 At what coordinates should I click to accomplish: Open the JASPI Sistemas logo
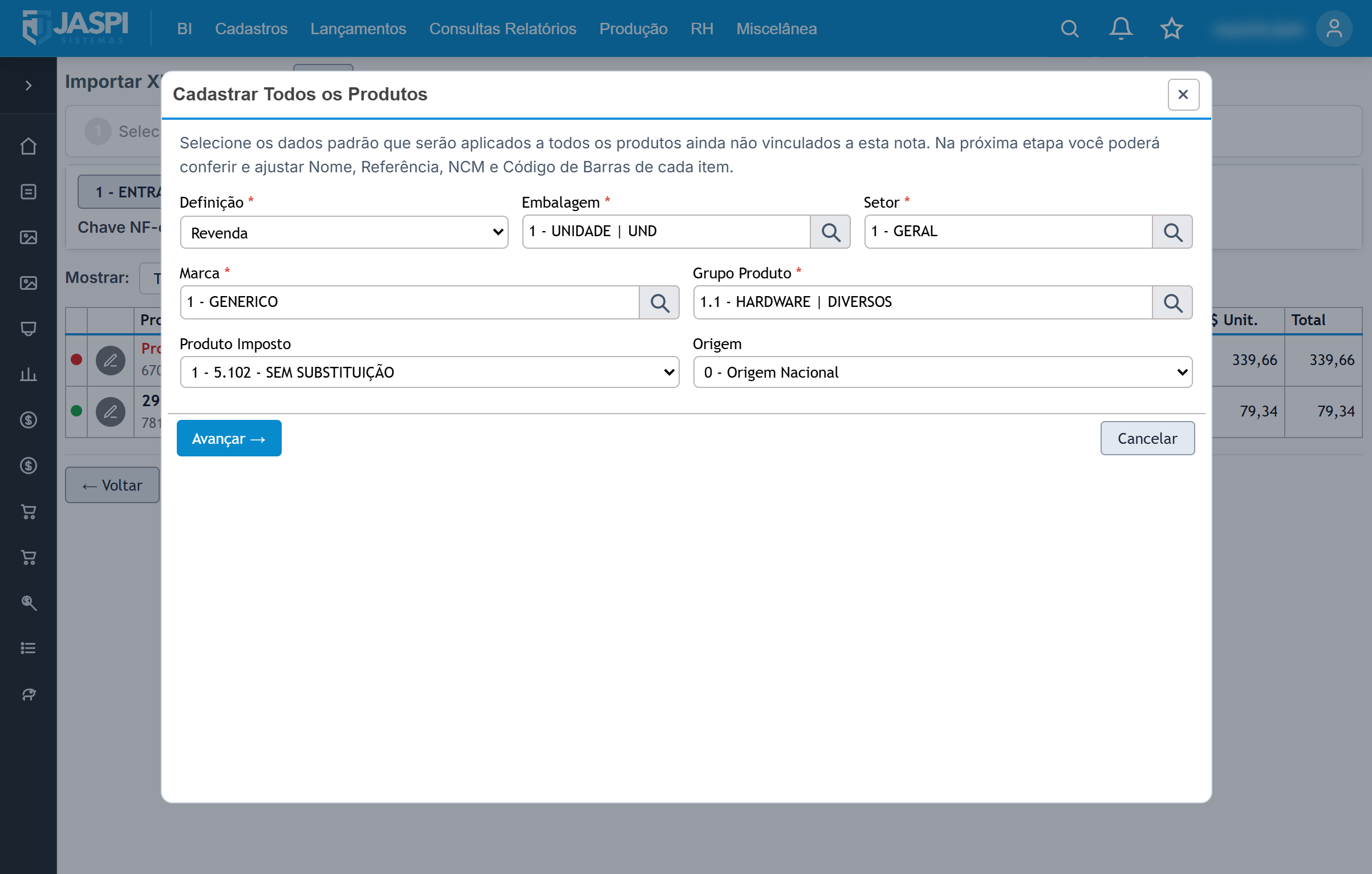tap(75, 27)
